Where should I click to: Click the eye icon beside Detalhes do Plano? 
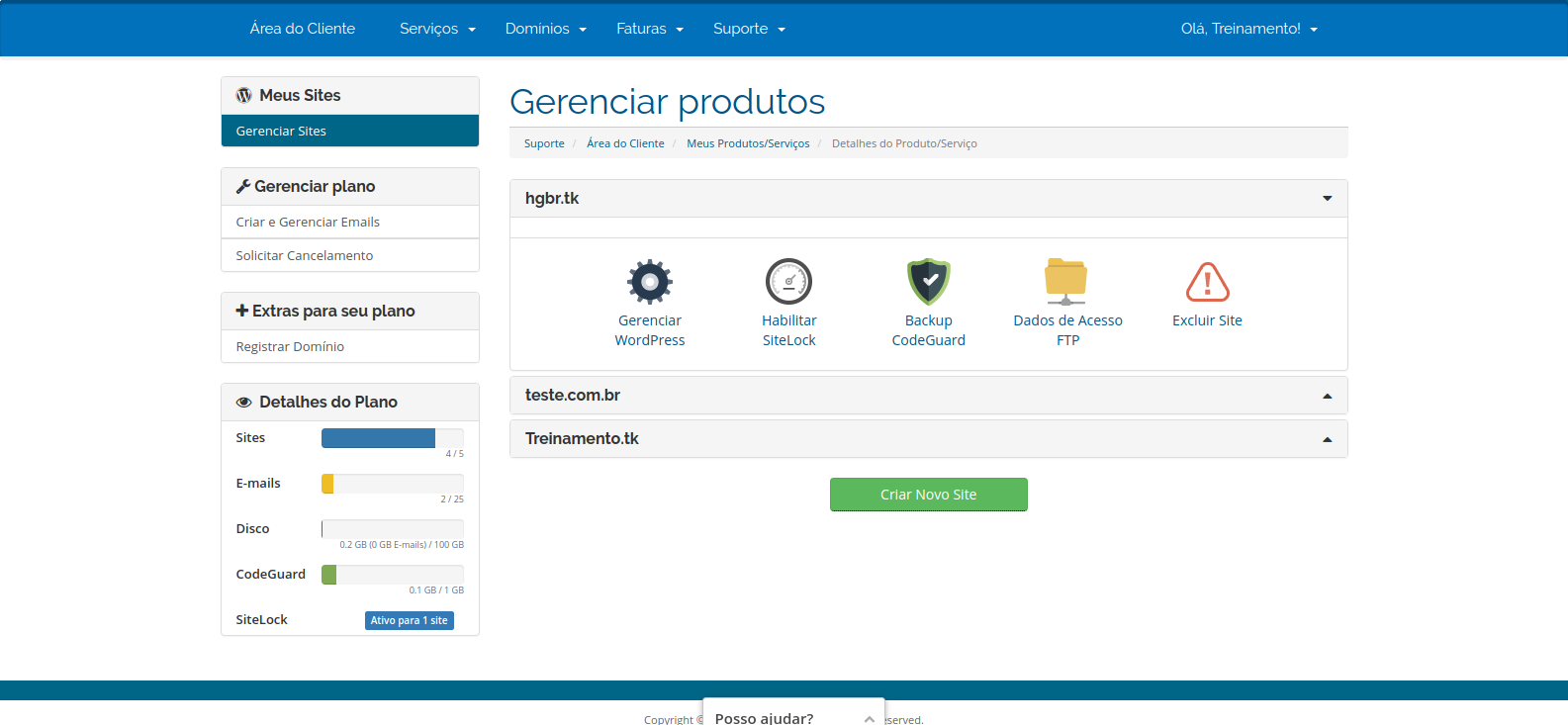[243, 403]
